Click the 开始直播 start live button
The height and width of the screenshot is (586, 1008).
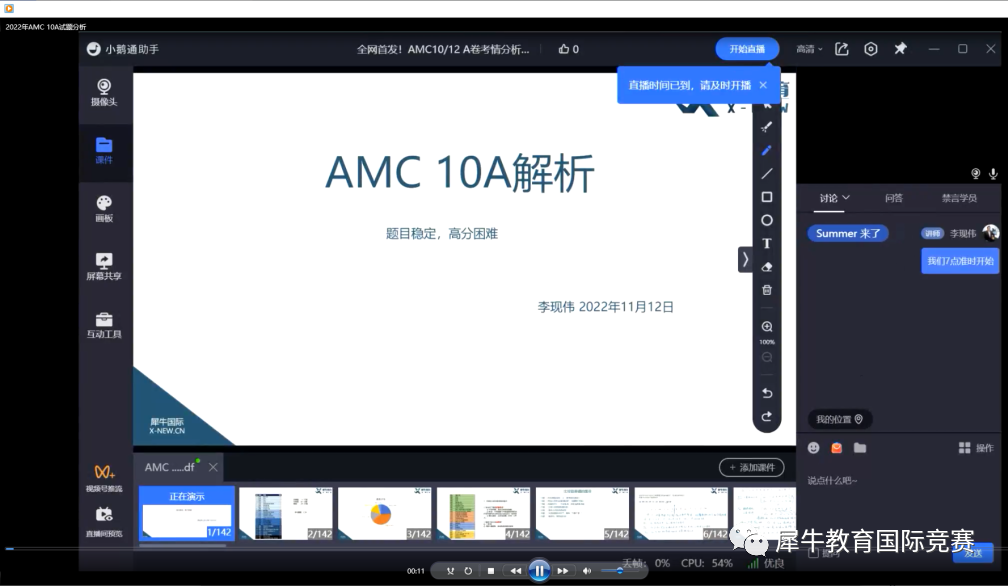(x=747, y=49)
